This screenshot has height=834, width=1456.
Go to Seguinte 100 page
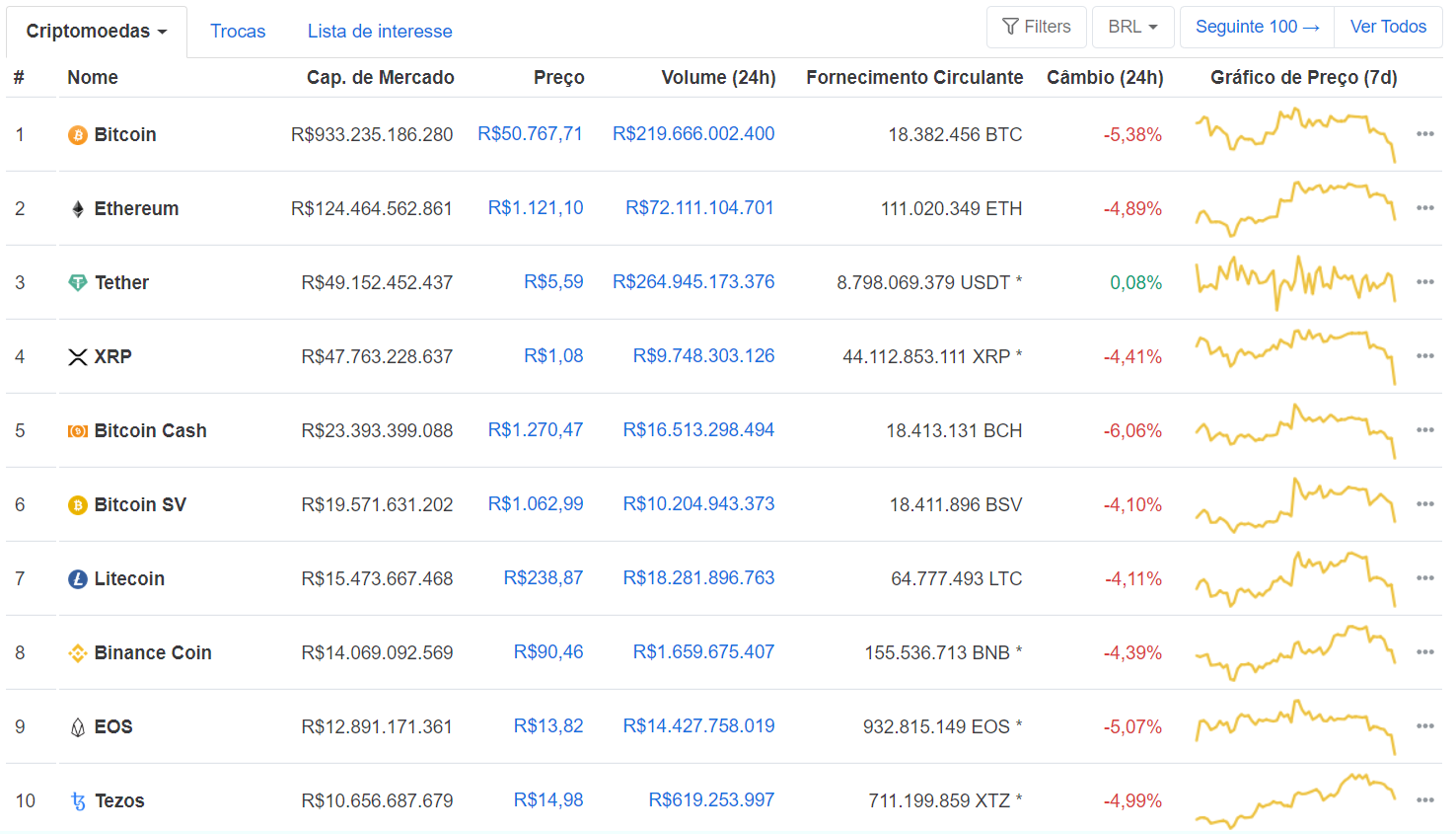tap(1257, 27)
